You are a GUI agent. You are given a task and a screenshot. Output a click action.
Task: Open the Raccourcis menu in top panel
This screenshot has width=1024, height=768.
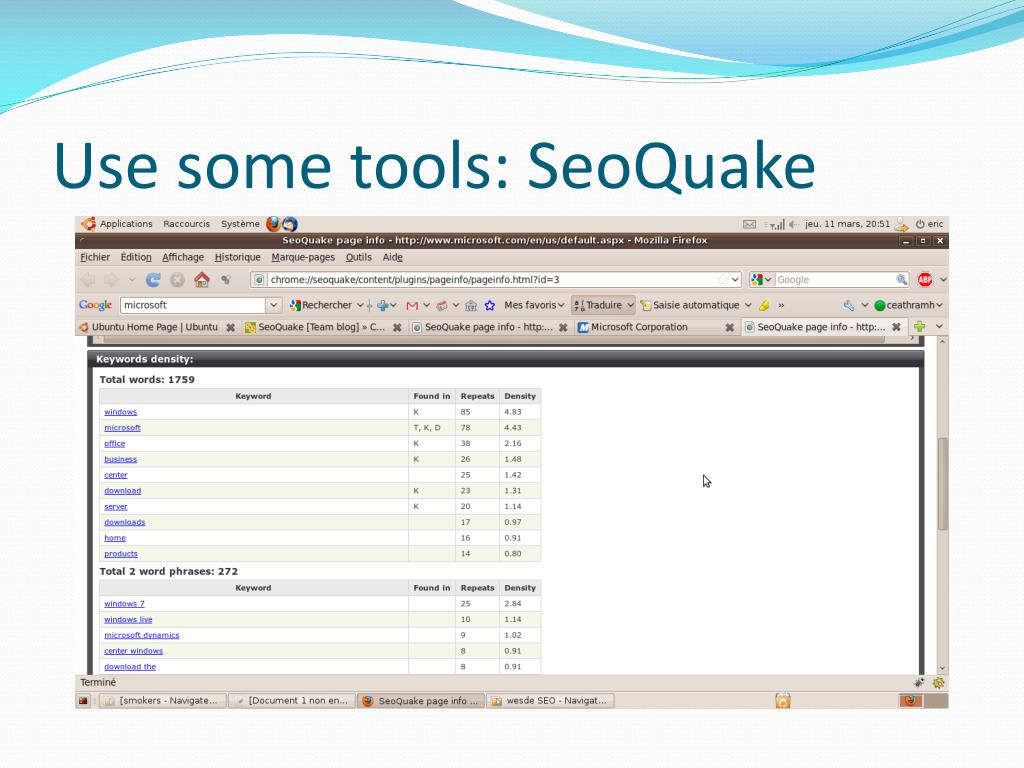click(187, 224)
